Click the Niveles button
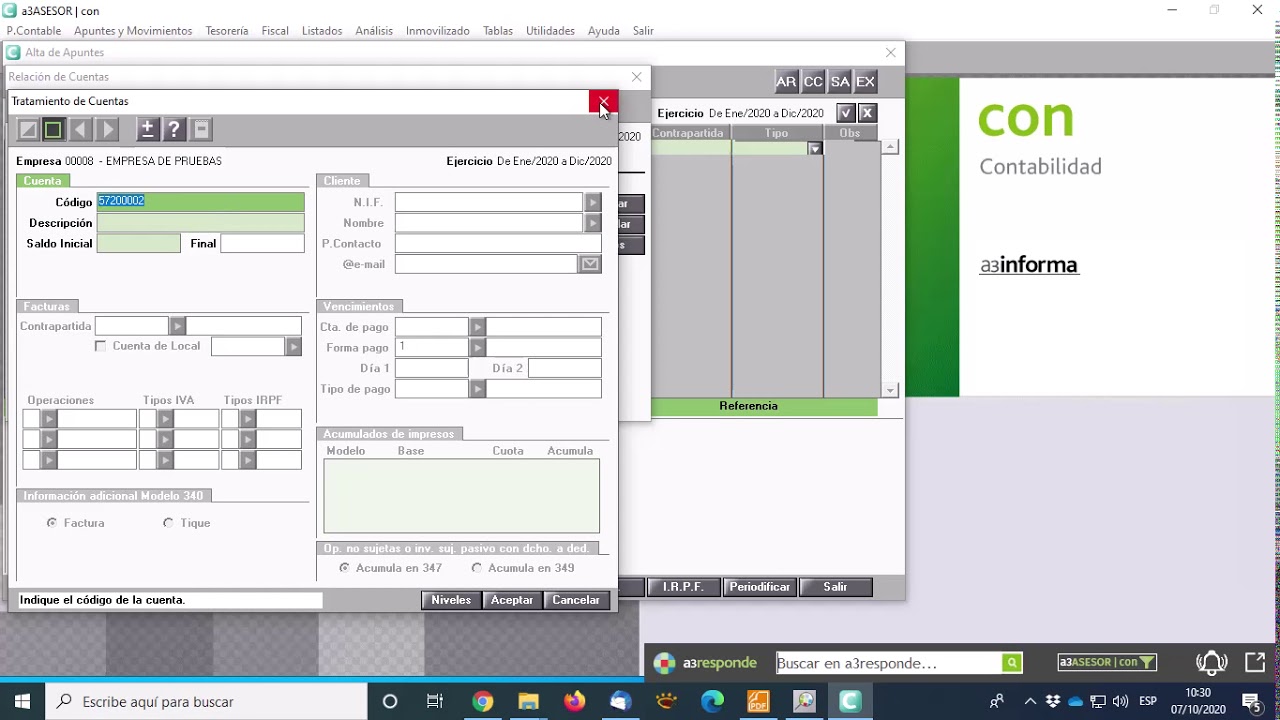The image size is (1280, 720). (451, 600)
